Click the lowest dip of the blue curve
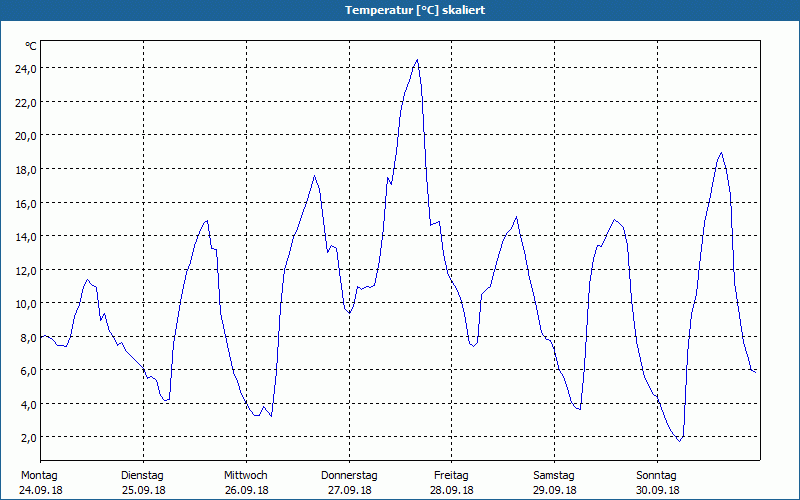Screen dimensions: 800x500 (x=679, y=441)
